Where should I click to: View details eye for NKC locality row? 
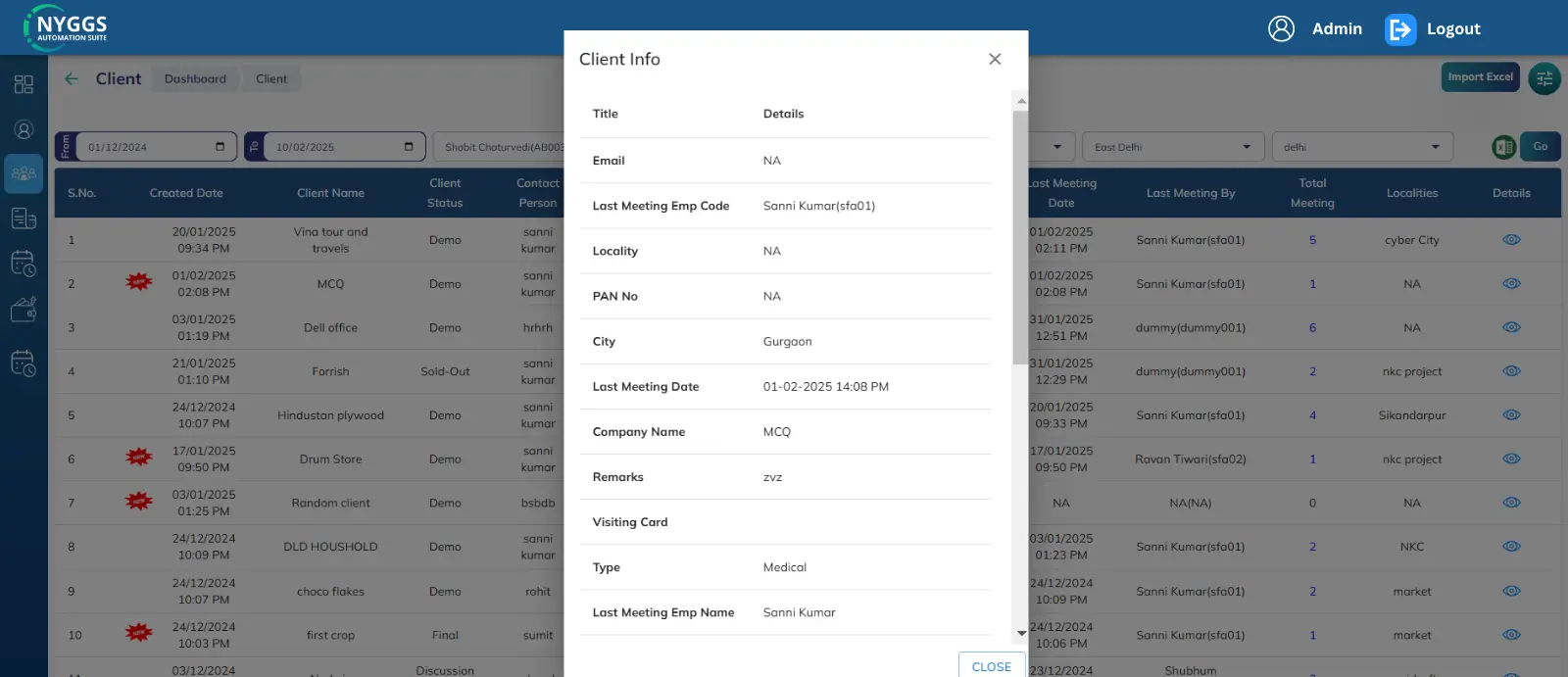pyautogui.click(x=1511, y=547)
